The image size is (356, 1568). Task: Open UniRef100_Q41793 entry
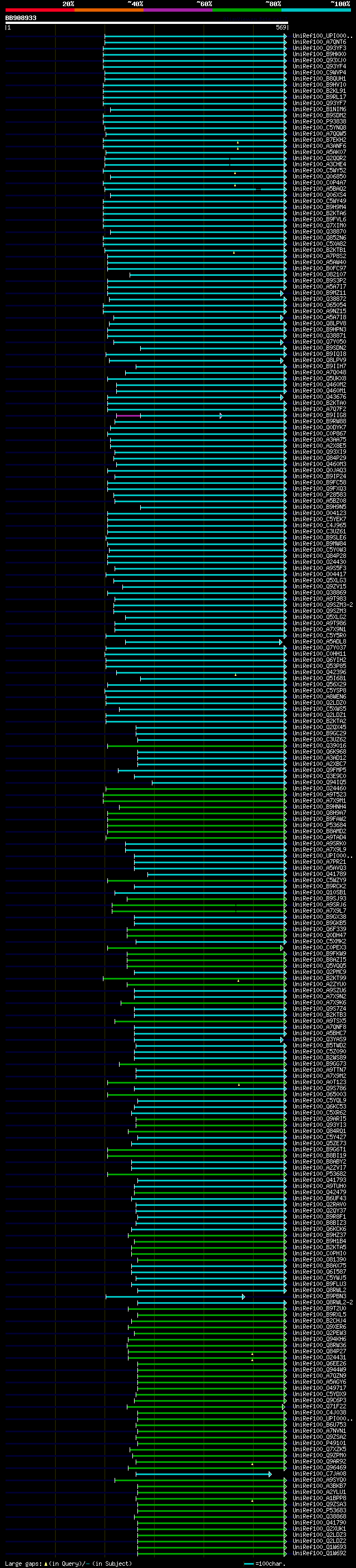[x=319, y=1180]
